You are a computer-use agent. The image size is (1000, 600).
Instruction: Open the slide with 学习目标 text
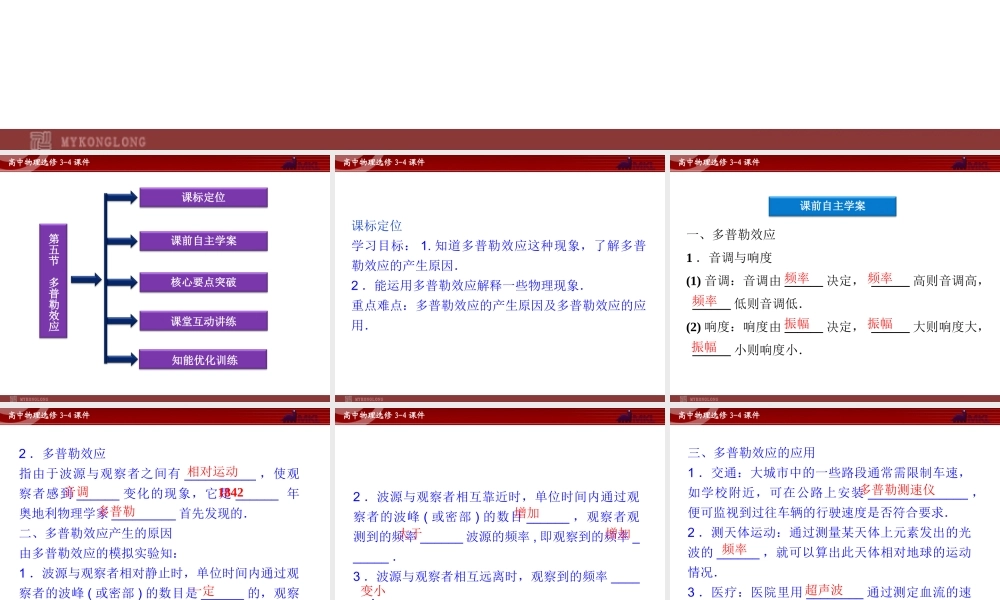point(499,275)
